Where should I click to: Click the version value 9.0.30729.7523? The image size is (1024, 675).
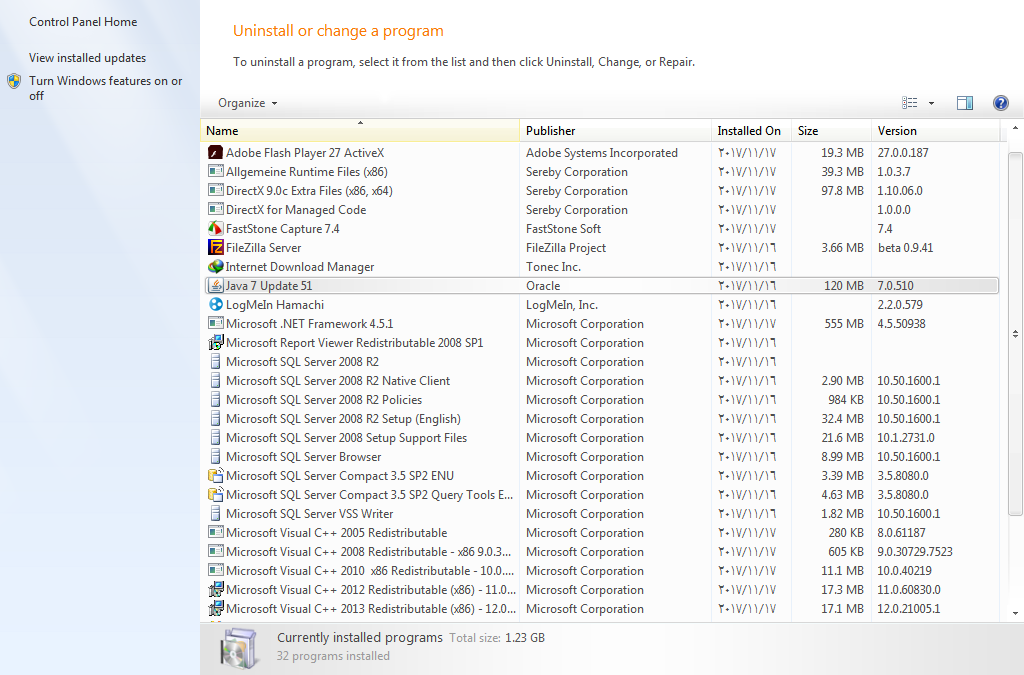pyautogui.click(x=914, y=552)
